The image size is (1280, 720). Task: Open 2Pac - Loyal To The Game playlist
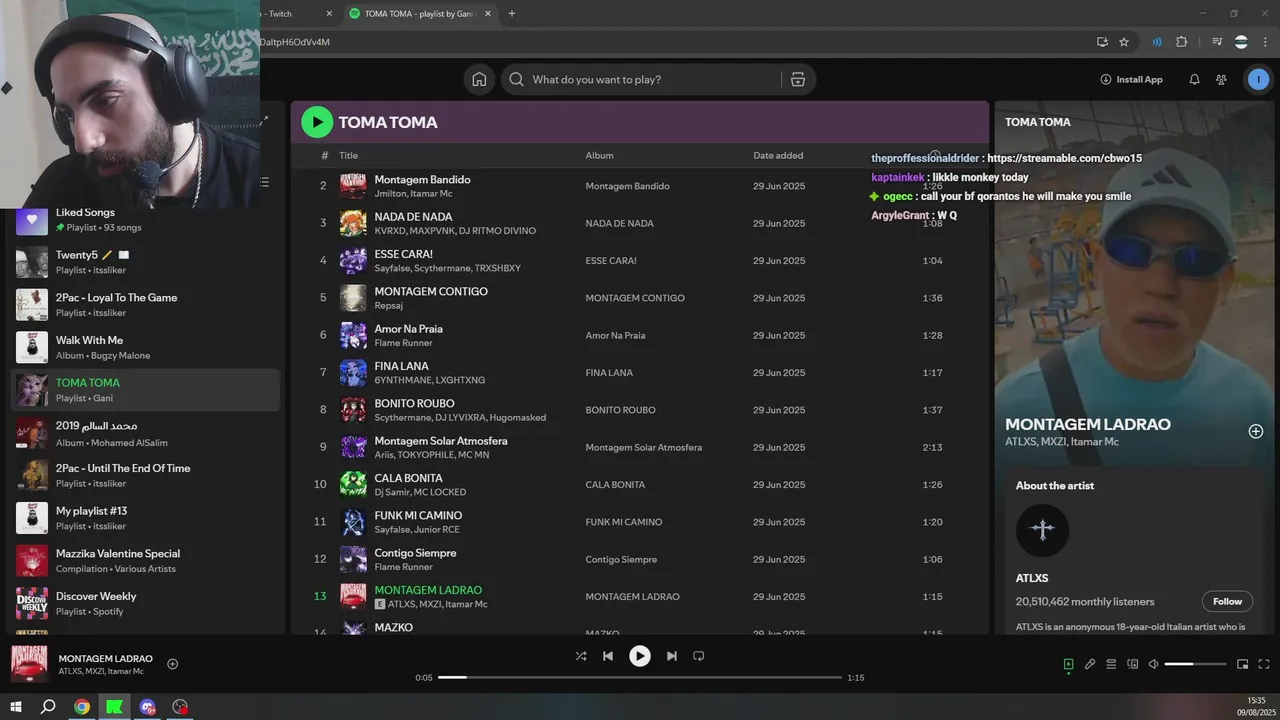(x=146, y=305)
